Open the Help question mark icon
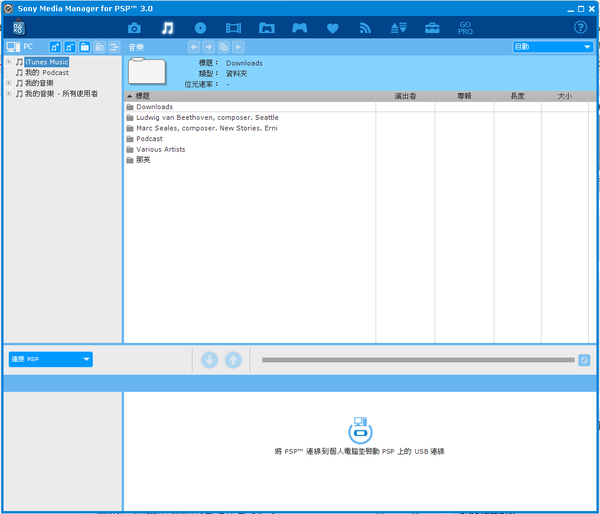 click(x=580, y=27)
